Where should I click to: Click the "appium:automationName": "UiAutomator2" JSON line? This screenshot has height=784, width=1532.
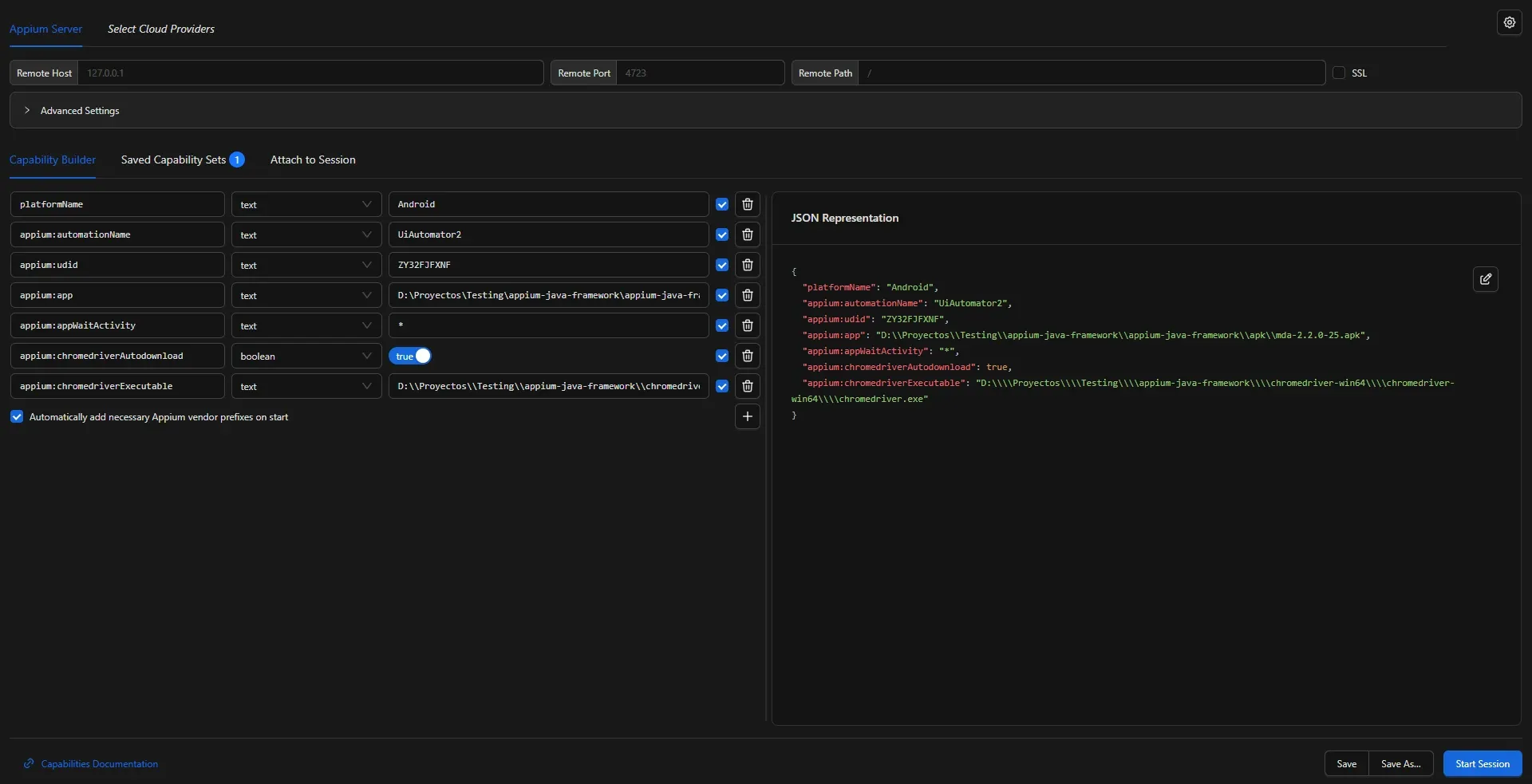click(x=907, y=303)
